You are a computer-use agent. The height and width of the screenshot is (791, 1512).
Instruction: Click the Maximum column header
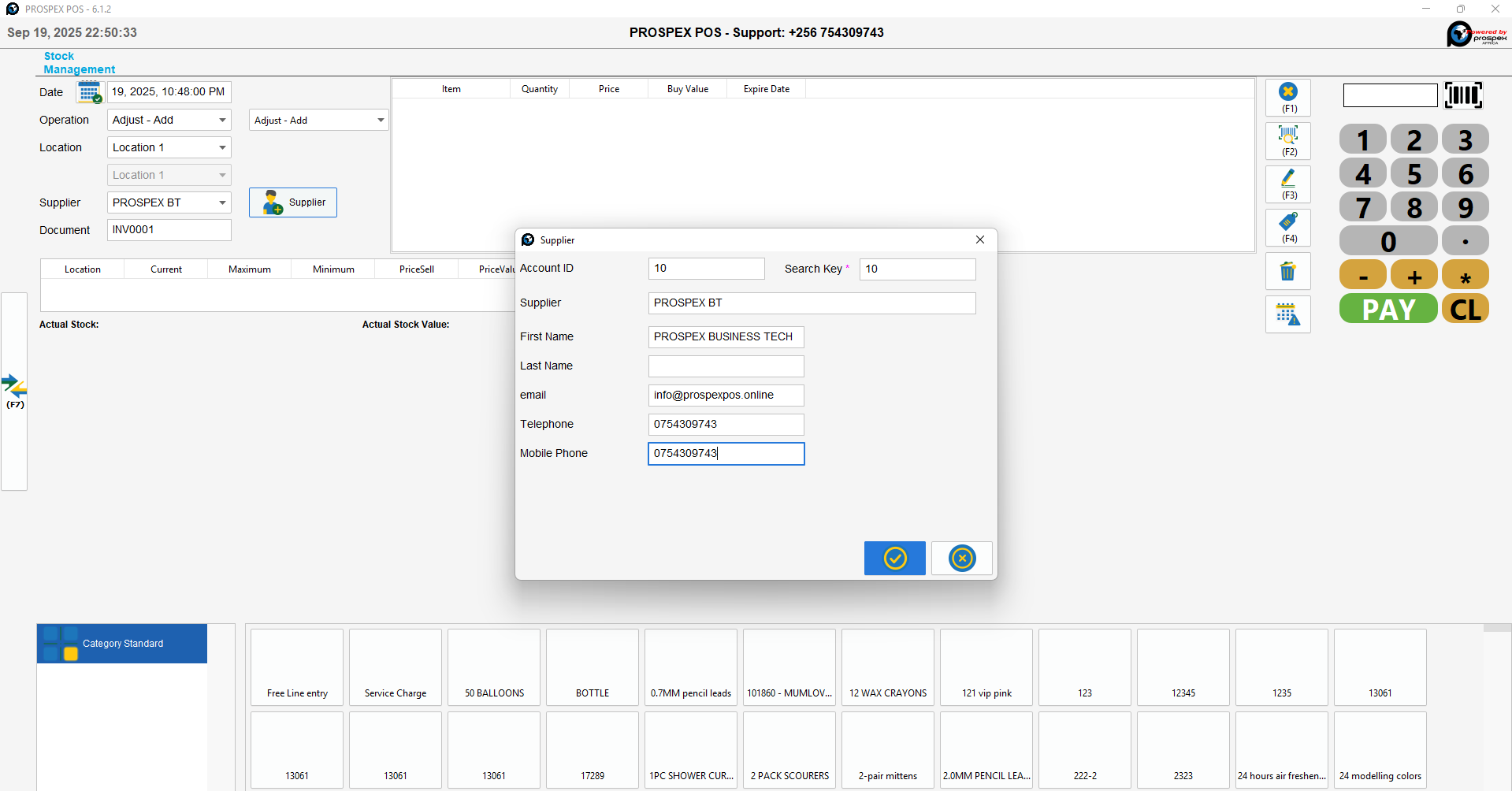(x=250, y=269)
